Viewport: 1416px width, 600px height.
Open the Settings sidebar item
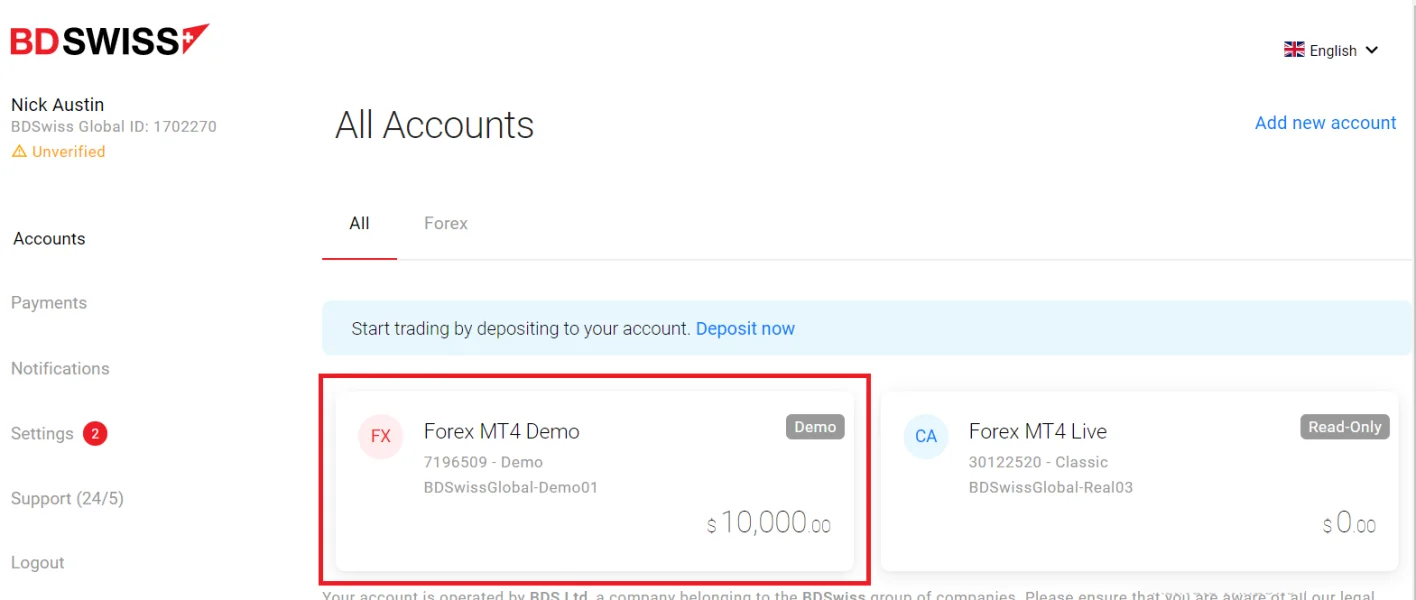42,434
